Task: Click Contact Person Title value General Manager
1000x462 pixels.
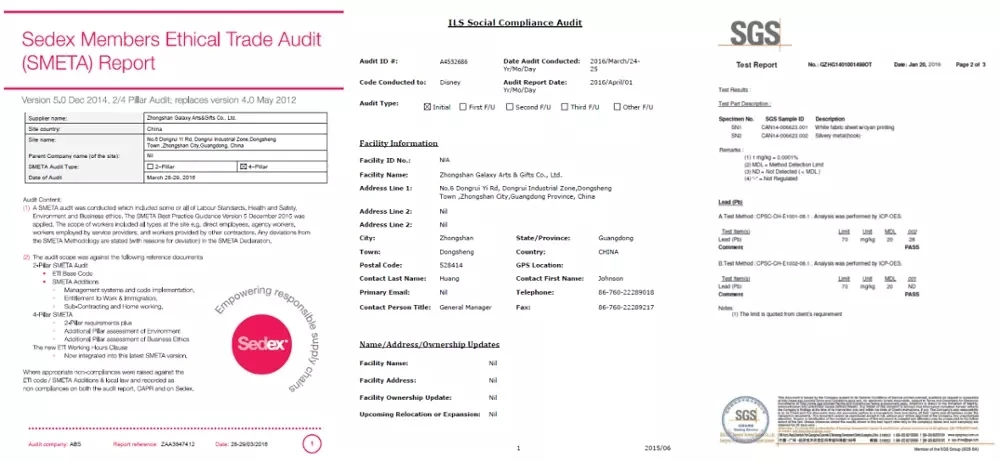Action: click(466, 307)
